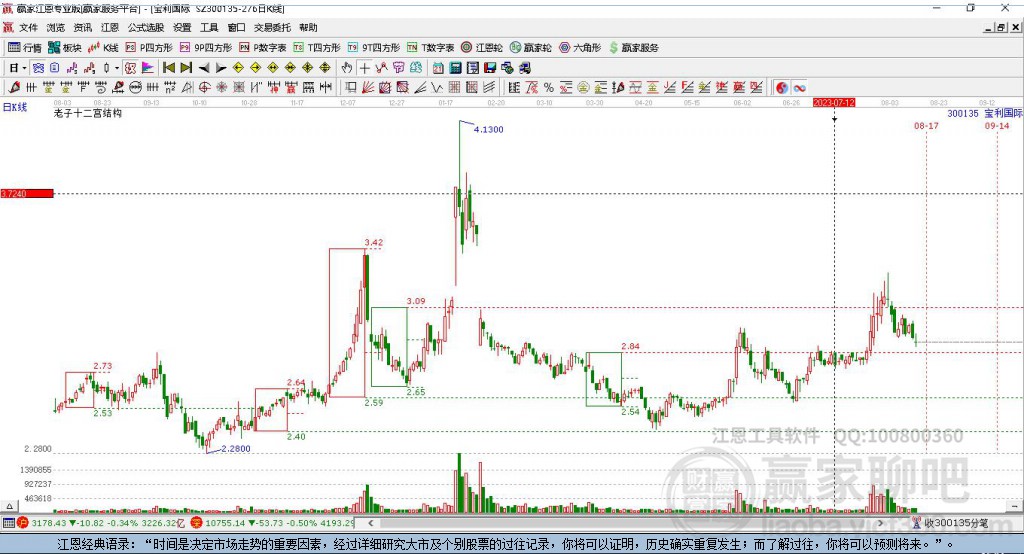The height and width of the screenshot is (554, 1024).
Task: Step chart right with black arrow
Action: (221, 68)
